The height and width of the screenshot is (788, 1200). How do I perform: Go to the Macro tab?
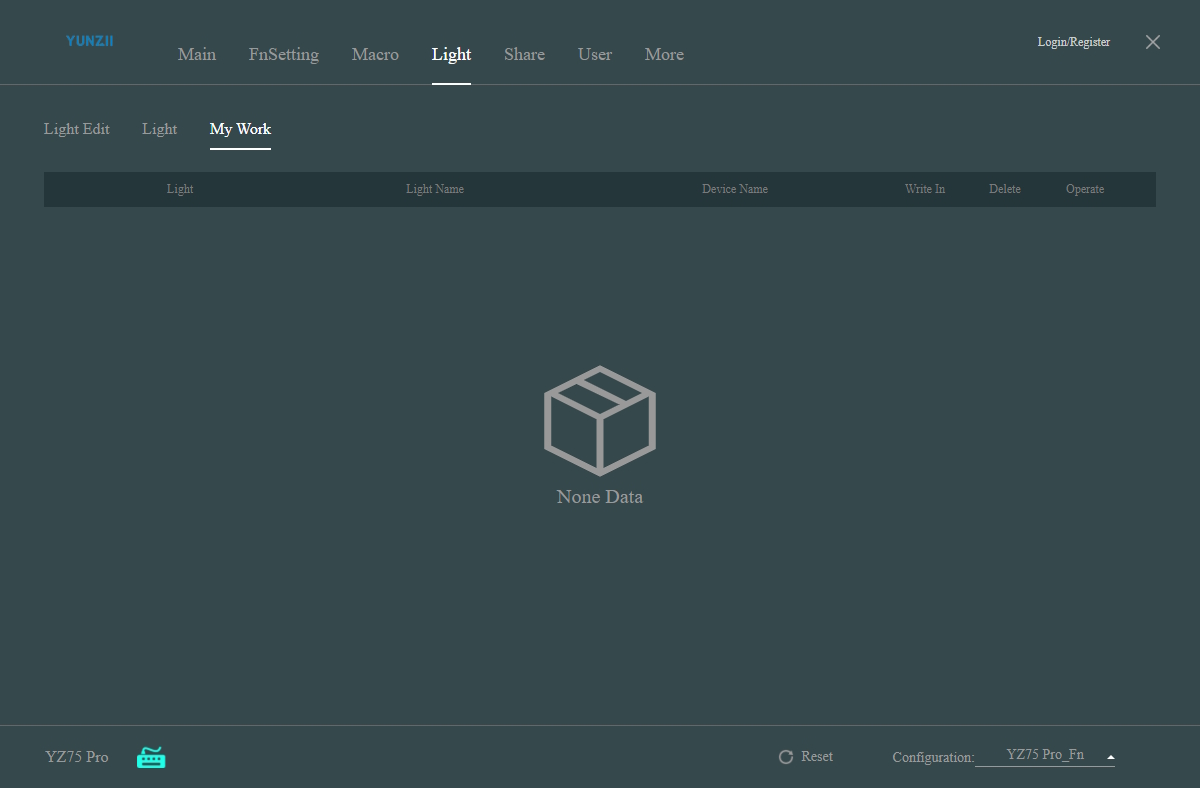point(375,55)
